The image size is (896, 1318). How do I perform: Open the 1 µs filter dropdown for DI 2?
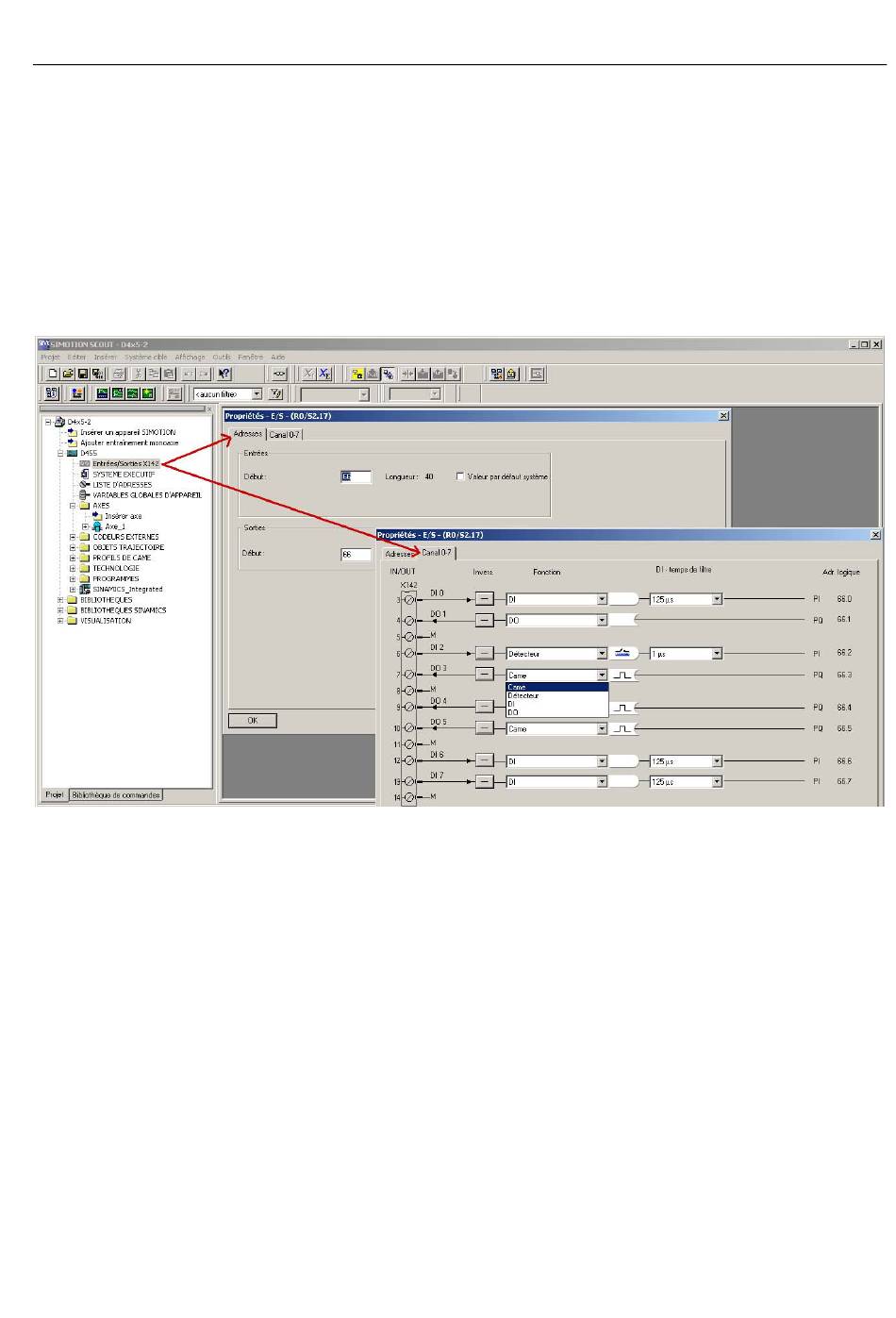[717, 653]
